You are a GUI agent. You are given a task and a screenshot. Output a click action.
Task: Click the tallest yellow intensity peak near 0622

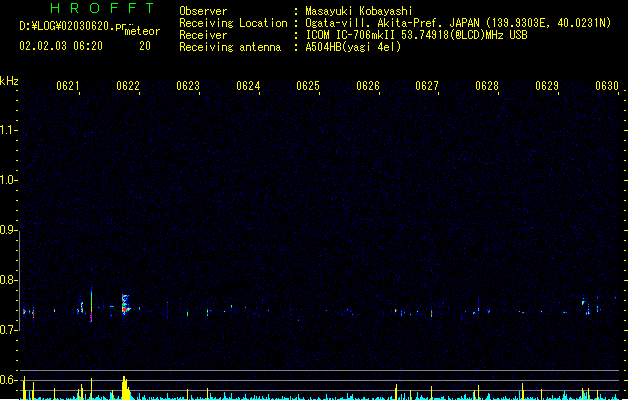pyautogui.click(x=125, y=388)
